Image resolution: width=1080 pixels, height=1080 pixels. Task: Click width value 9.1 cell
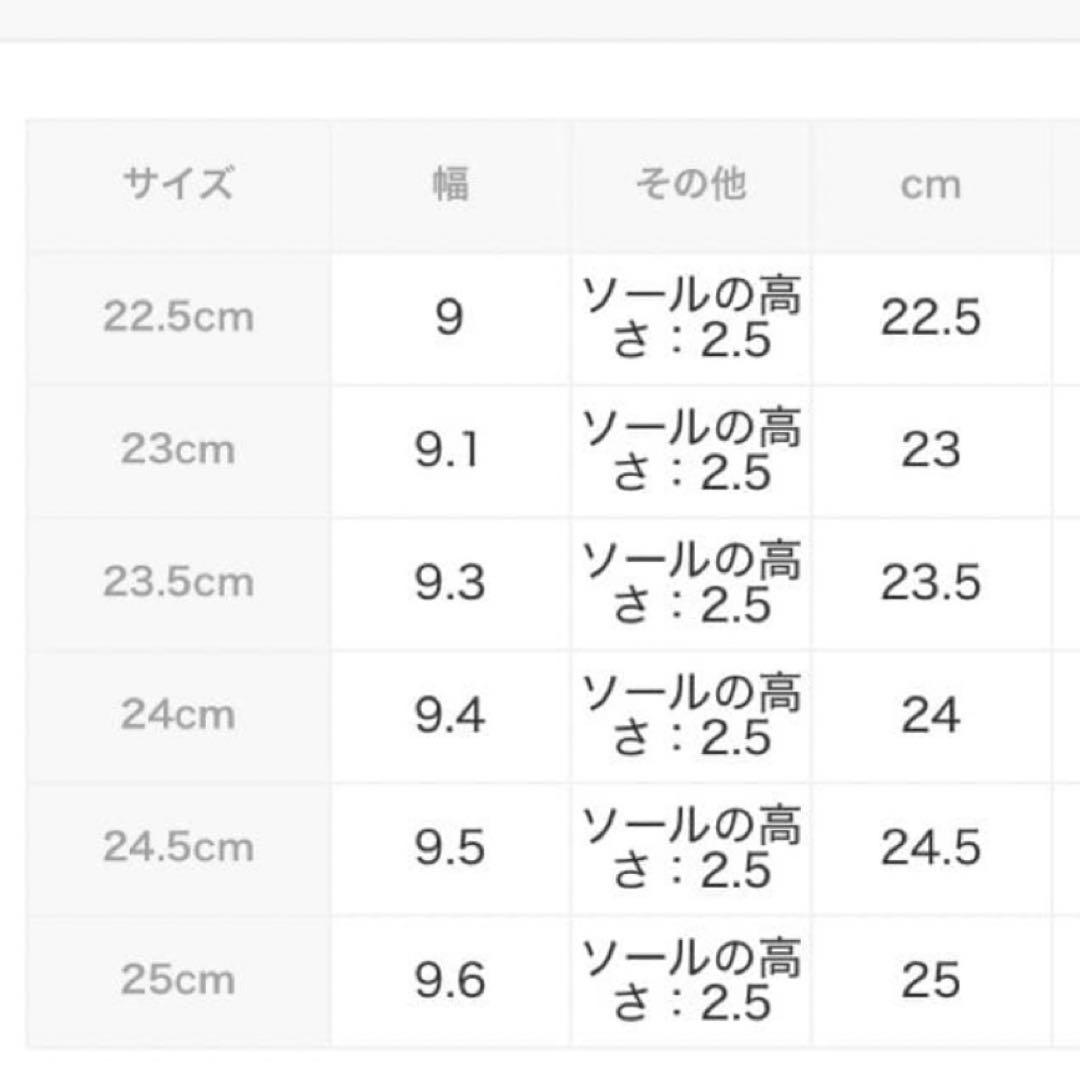point(450,450)
